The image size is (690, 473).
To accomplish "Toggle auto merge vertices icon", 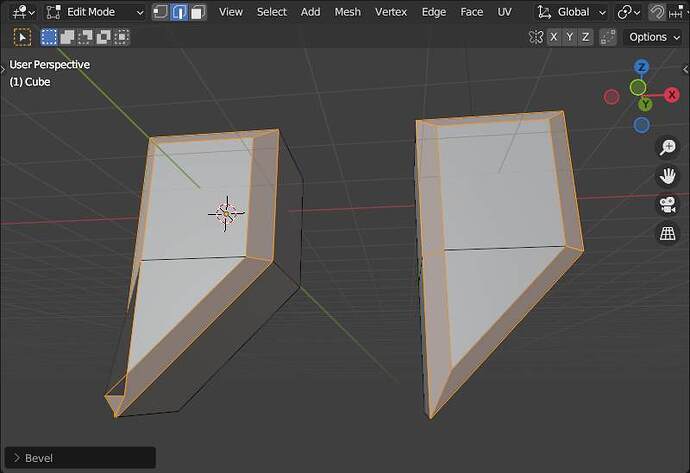I will tap(608, 37).
